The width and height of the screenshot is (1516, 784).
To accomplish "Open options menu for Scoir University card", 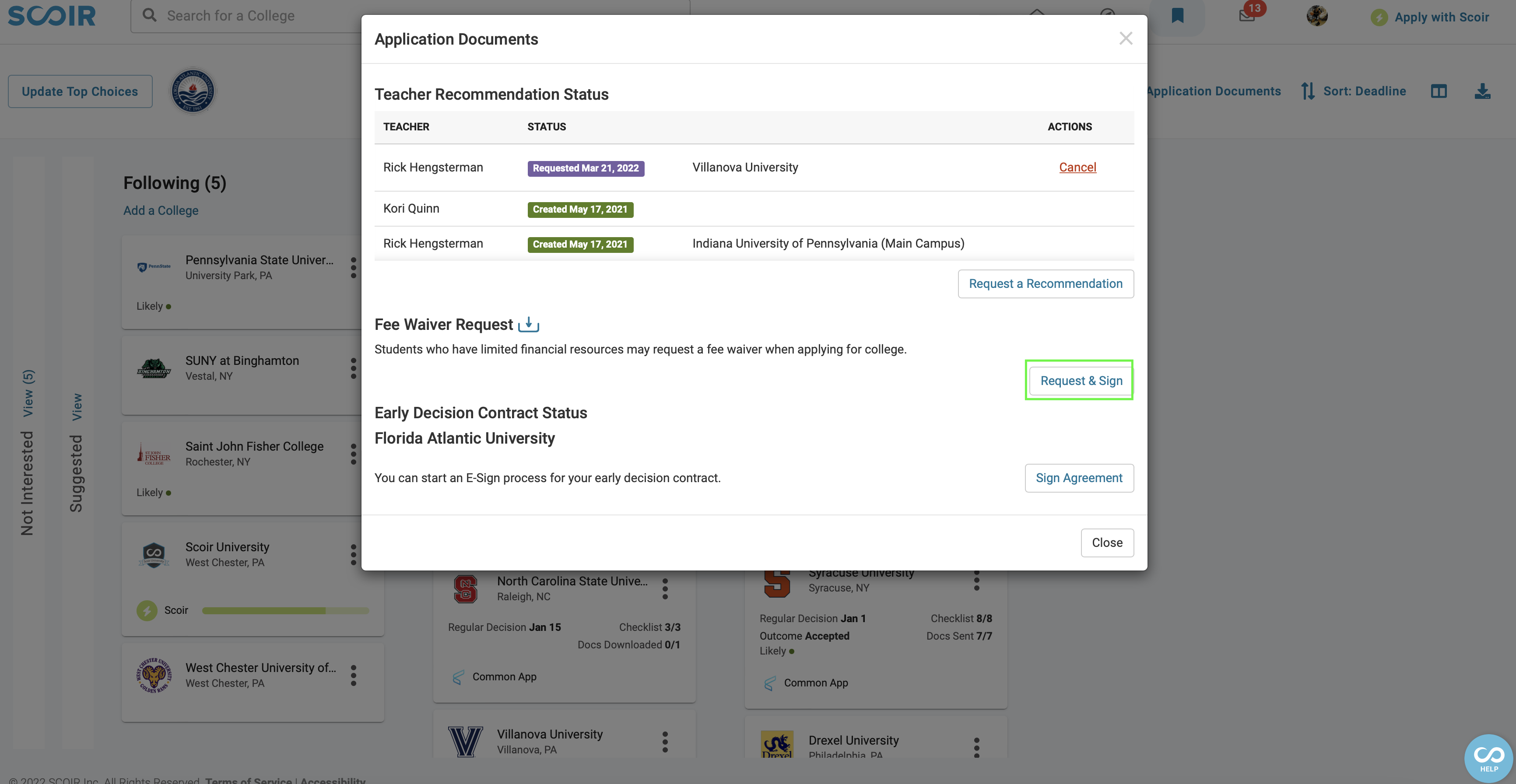I will pos(354,555).
